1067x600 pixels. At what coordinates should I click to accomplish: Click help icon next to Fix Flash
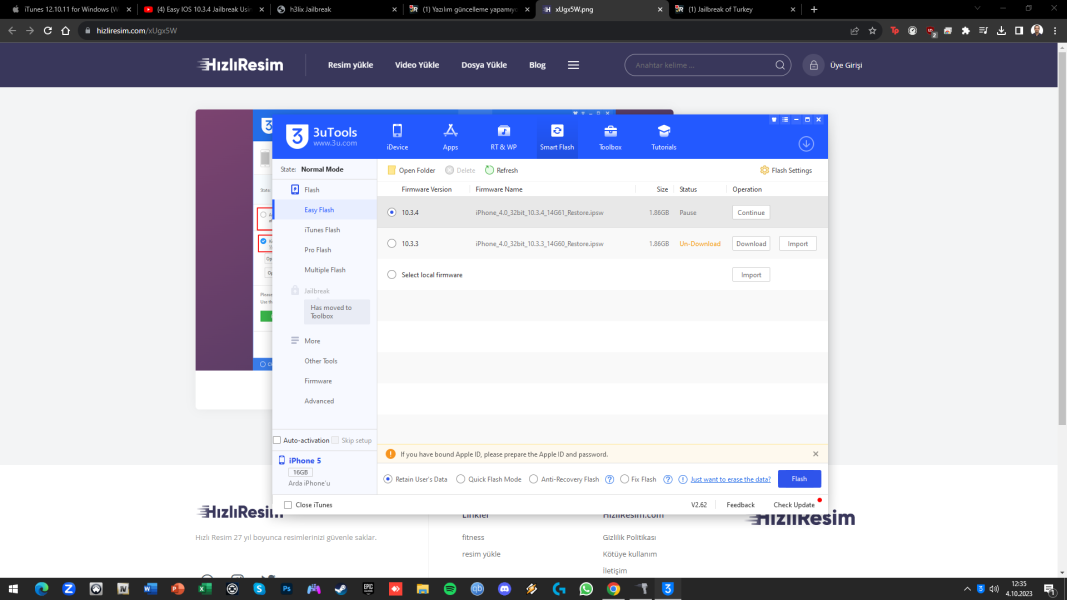[667, 480]
